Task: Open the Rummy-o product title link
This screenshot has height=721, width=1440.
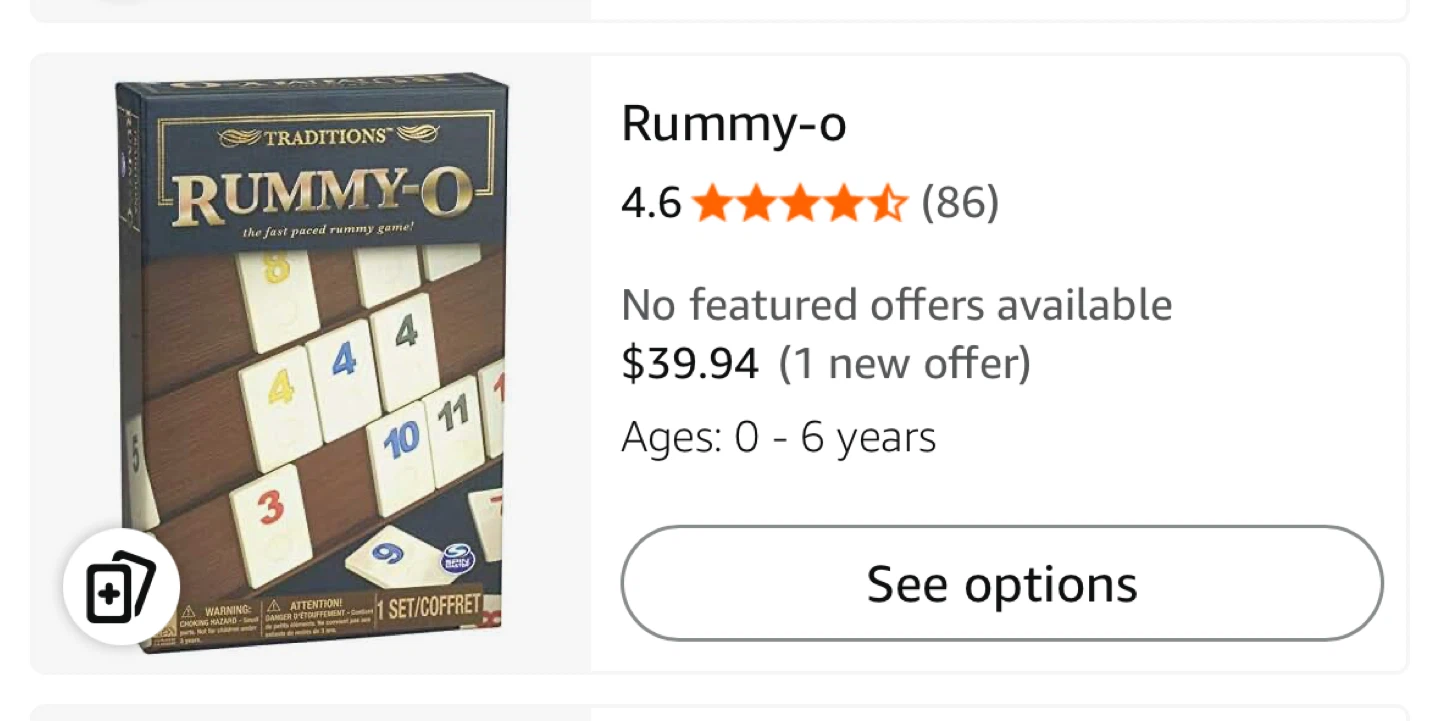Action: (x=734, y=124)
